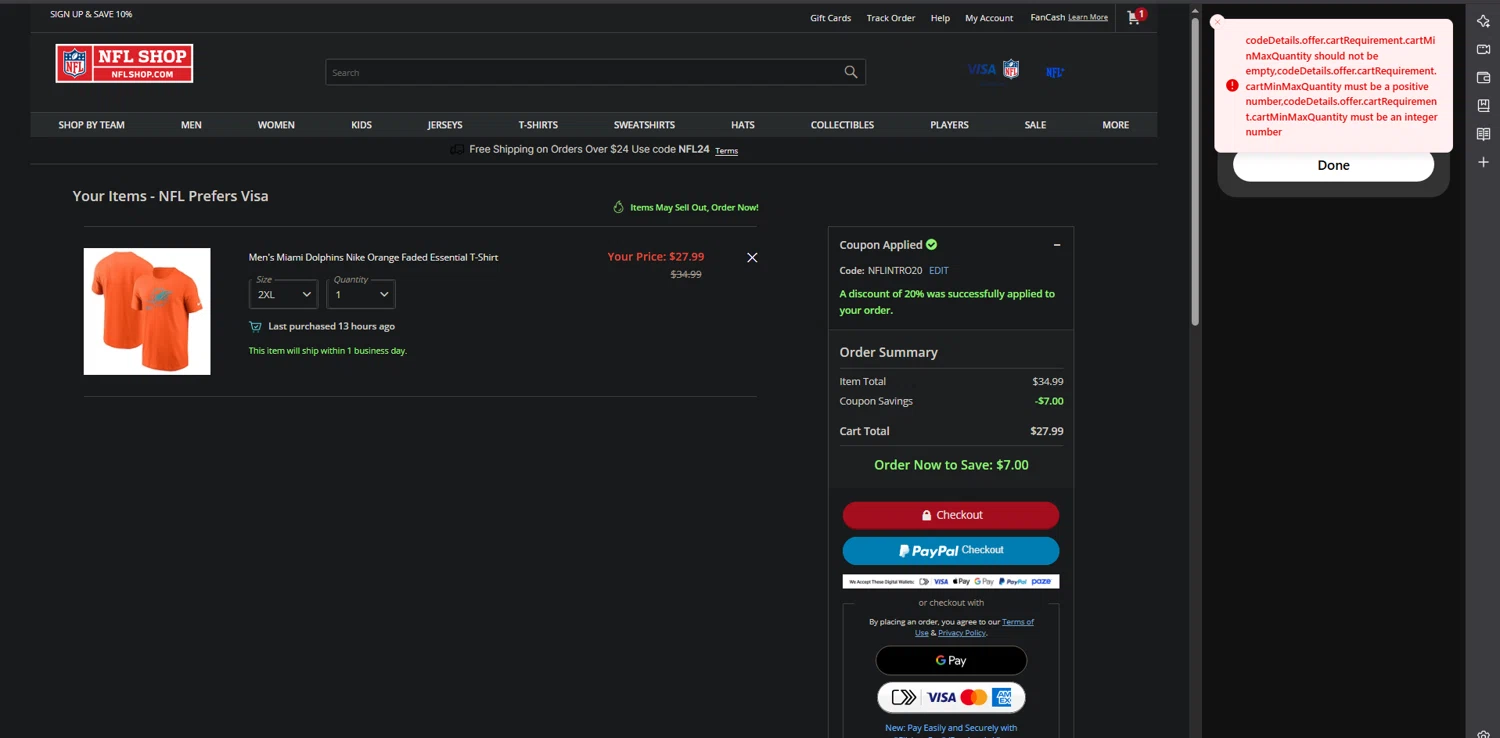1500x738 pixels.
Task: Open the sidebar bookmark book icon
Action: [1483, 105]
